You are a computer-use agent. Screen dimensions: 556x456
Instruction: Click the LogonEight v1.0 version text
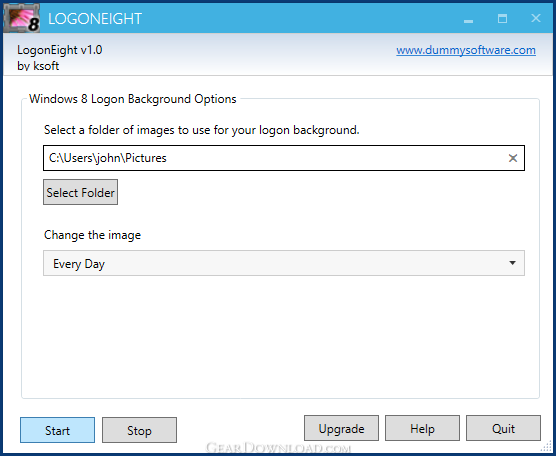point(60,50)
